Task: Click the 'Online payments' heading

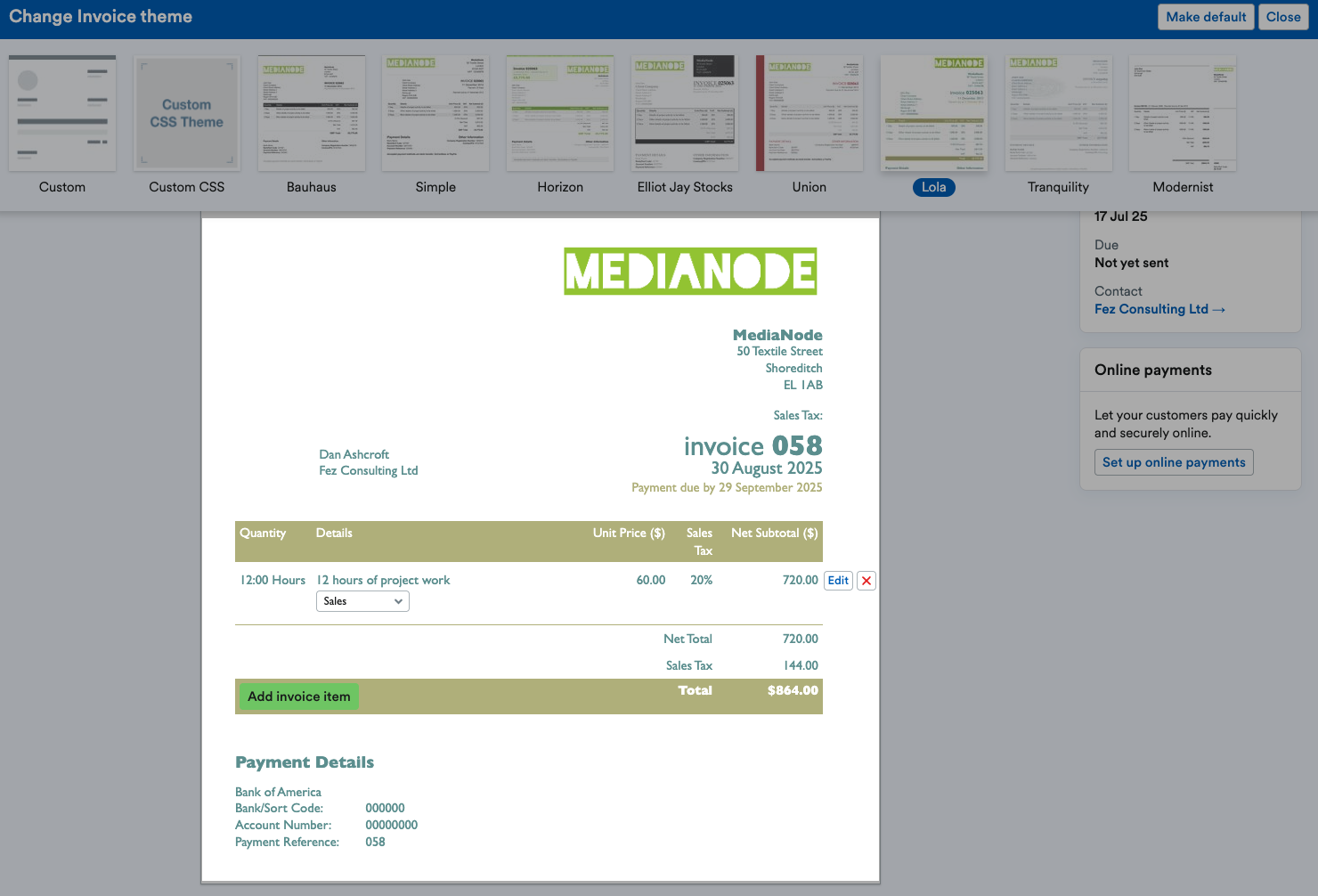Action: (x=1153, y=370)
